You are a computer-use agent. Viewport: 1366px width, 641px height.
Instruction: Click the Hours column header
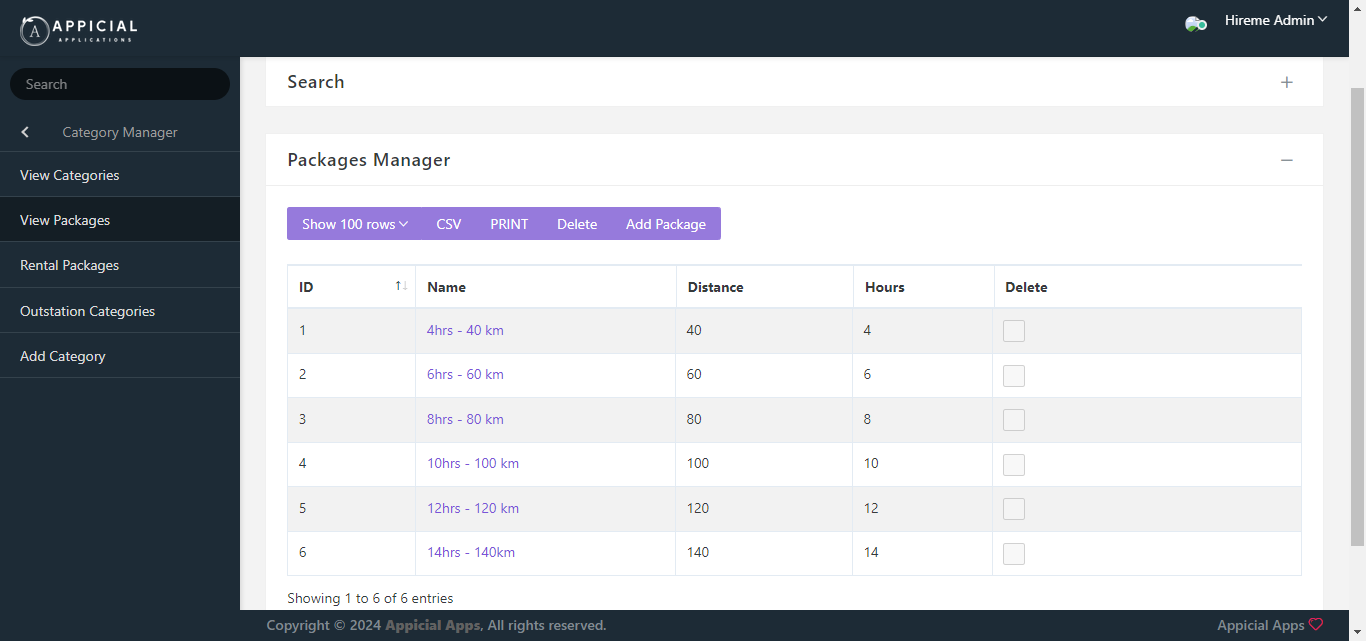click(x=923, y=287)
